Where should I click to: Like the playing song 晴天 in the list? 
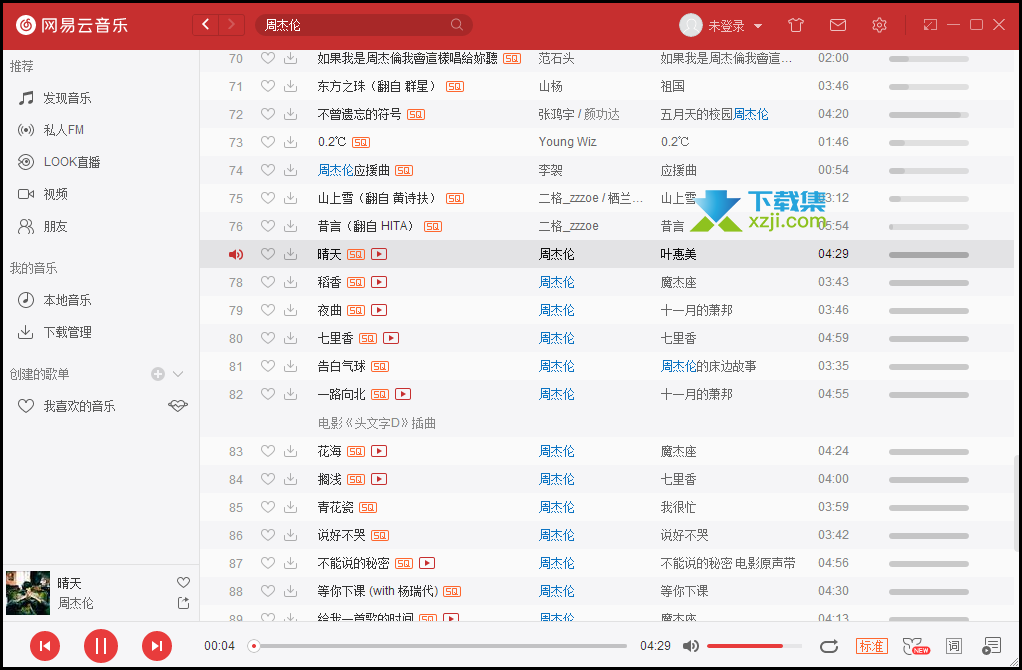tap(268, 254)
